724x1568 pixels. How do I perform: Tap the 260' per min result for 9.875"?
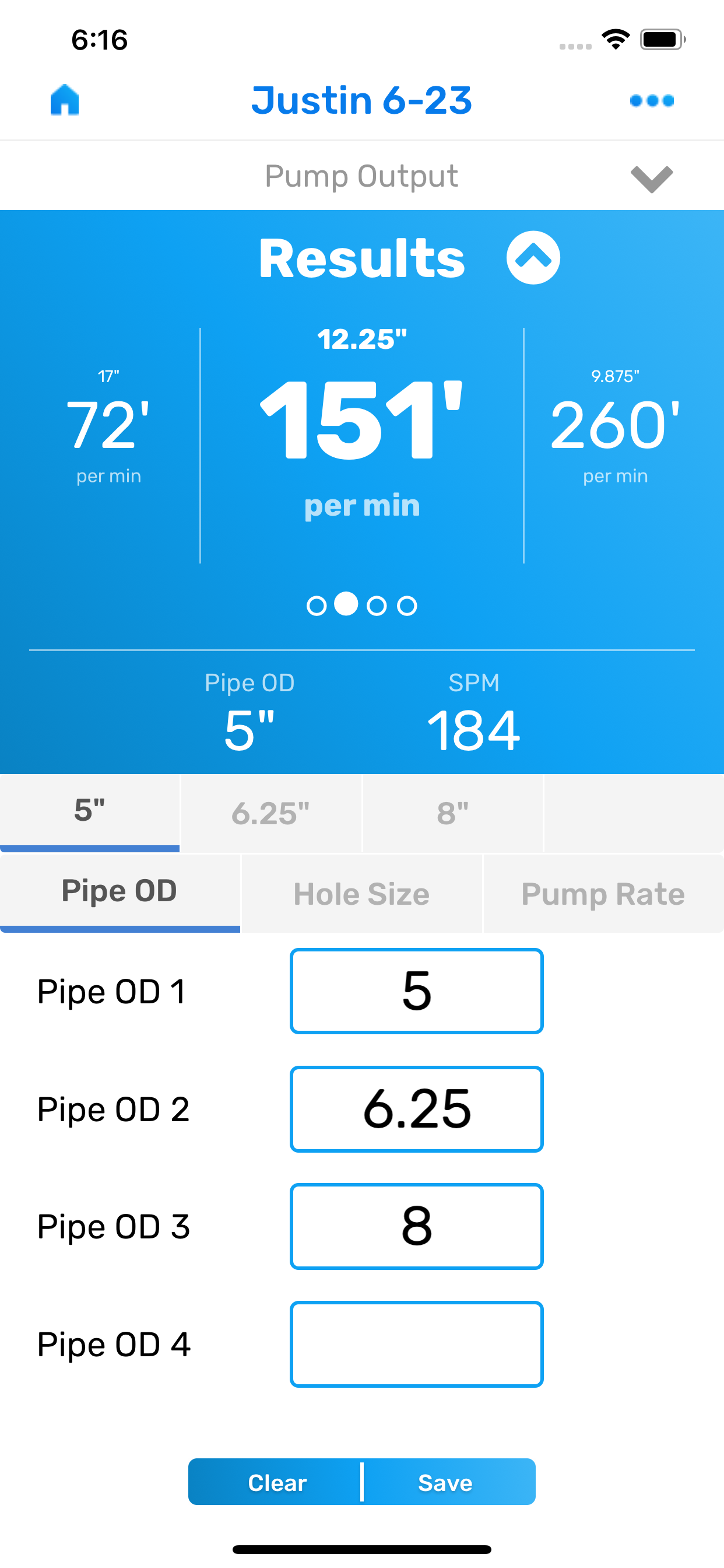(x=615, y=426)
